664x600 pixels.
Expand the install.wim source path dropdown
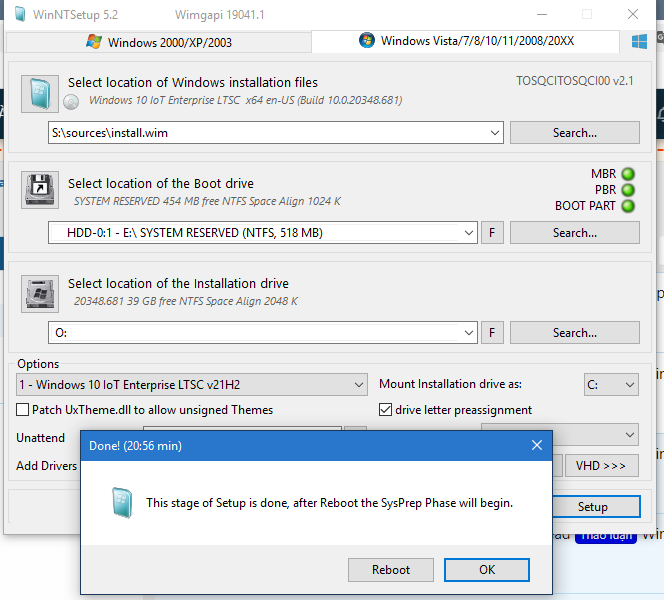pyautogui.click(x=494, y=133)
